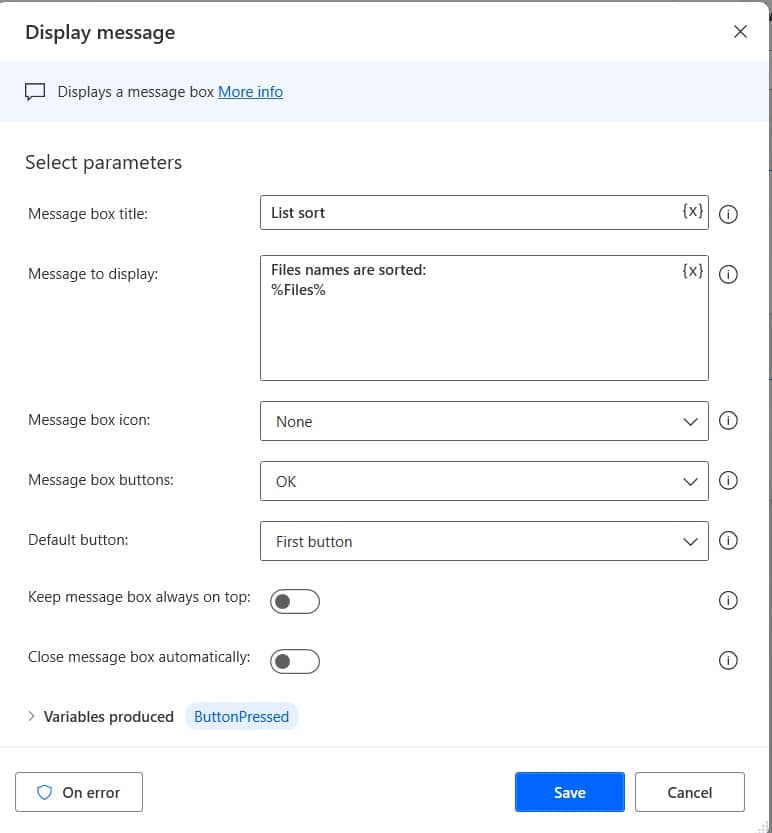Screen dimensions: 772x833
Task: Click the Cancel button
Action: tap(690, 792)
